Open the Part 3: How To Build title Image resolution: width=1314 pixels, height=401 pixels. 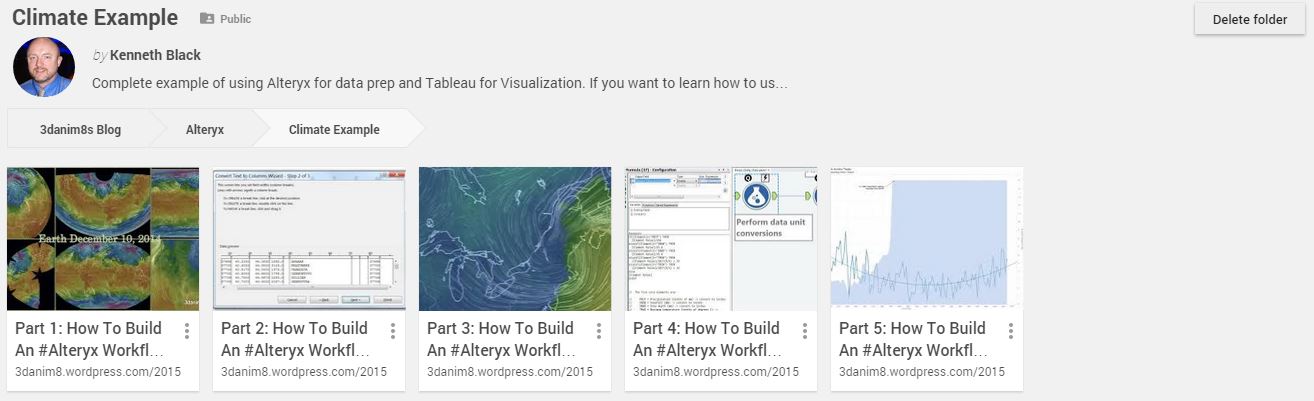click(x=503, y=339)
